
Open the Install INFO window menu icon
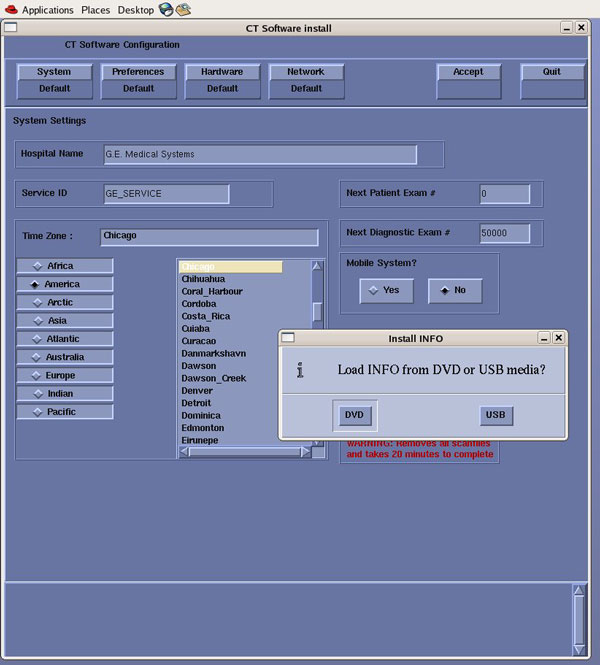288,338
